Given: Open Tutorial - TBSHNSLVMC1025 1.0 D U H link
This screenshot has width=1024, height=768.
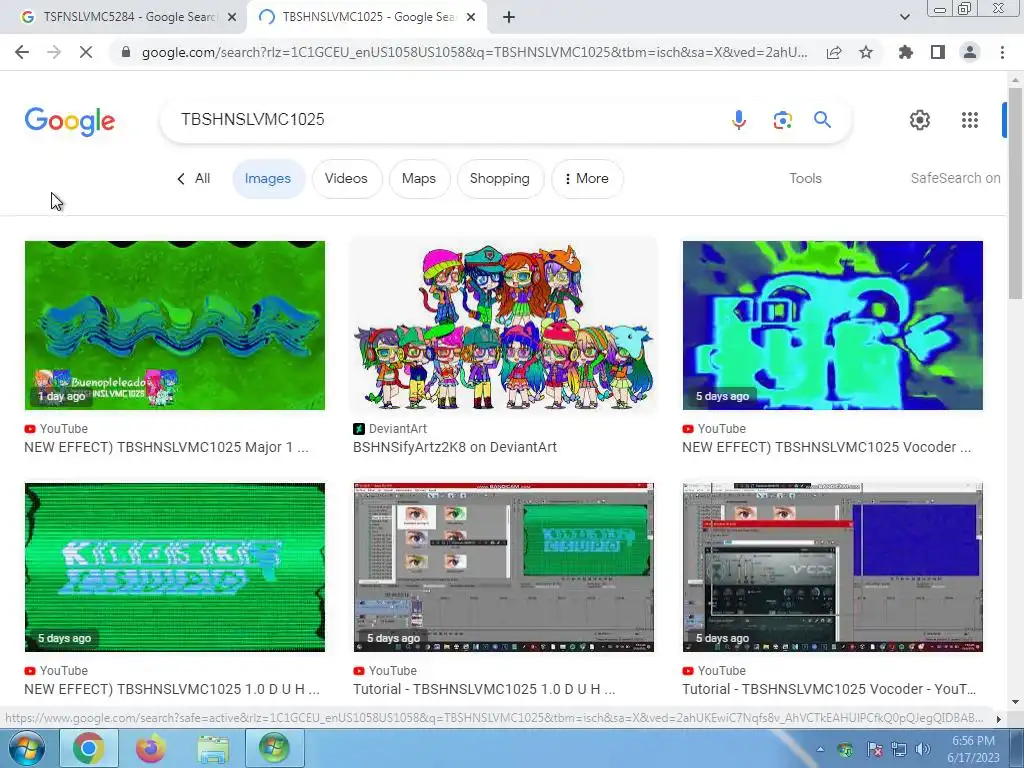Looking at the screenshot, I should click(x=484, y=689).
